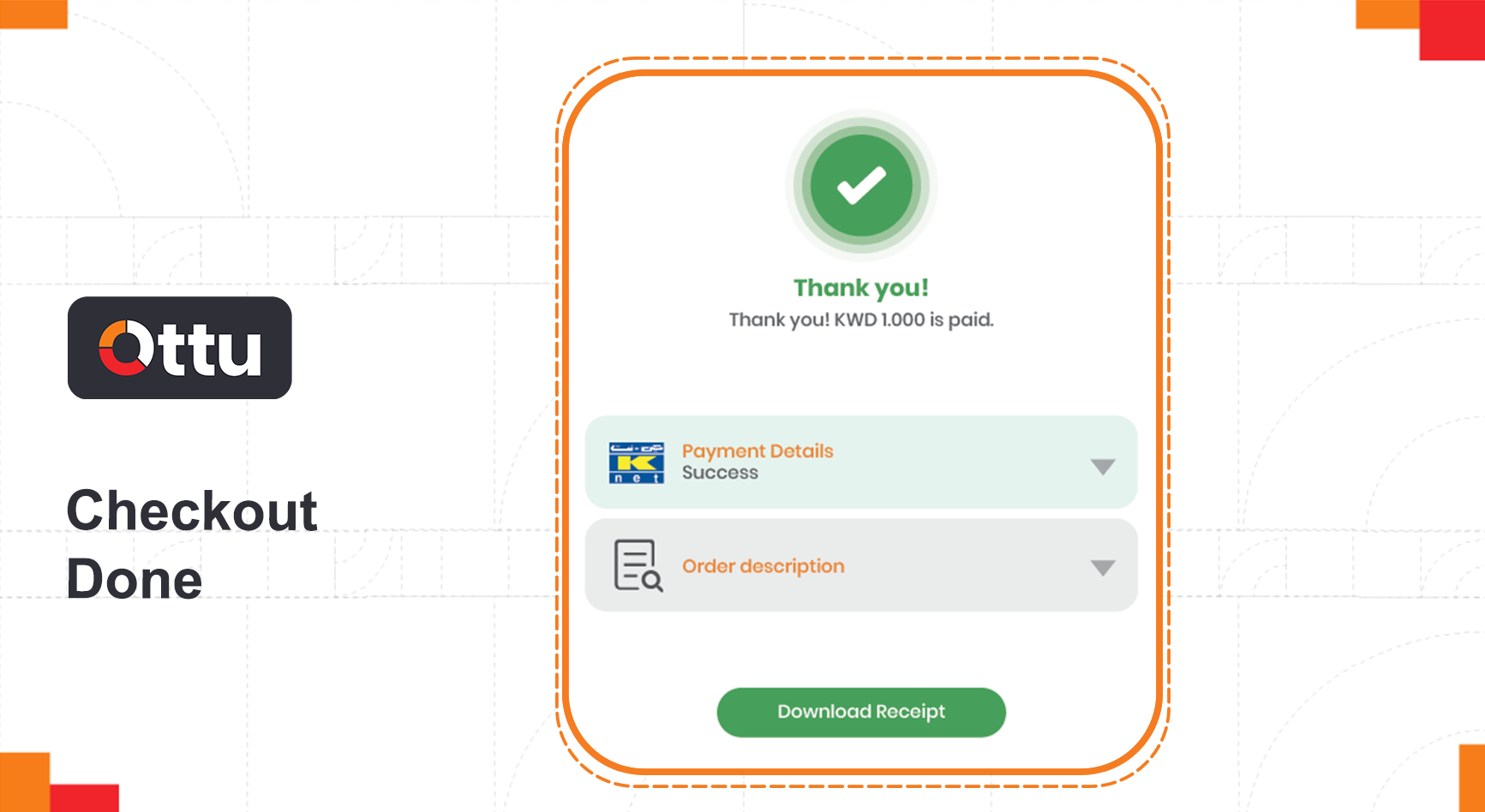Click the orange square in top-left corner
Viewport: 1485px width, 812px height.
tap(33, 14)
